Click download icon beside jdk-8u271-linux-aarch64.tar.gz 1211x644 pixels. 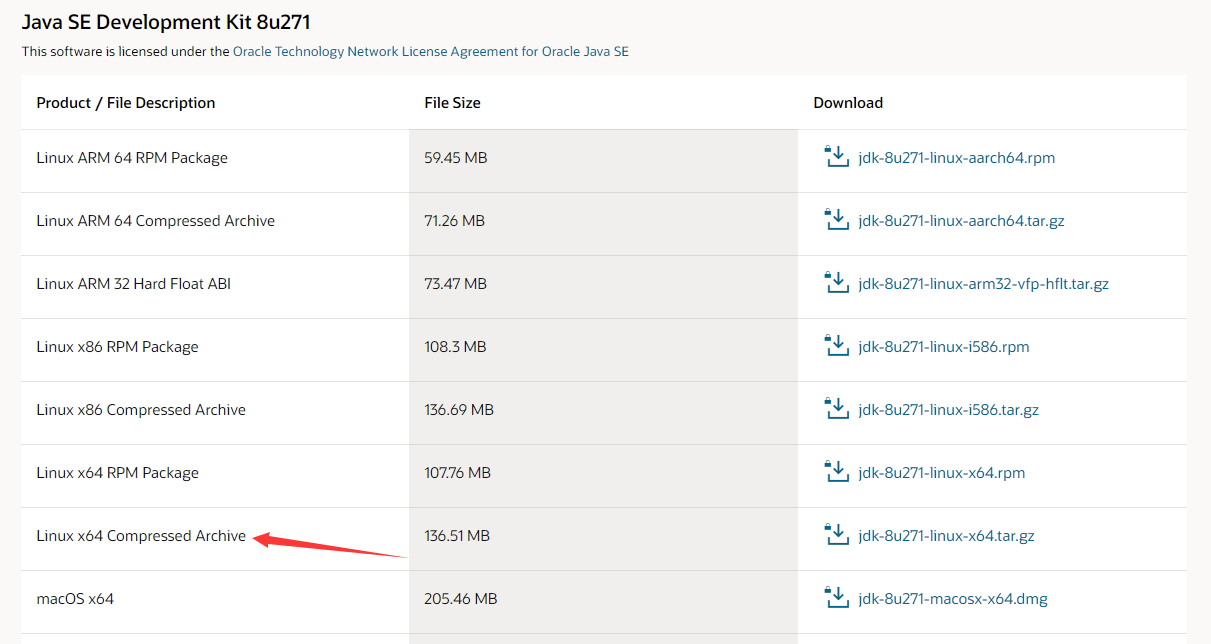click(x=836, y=220)
